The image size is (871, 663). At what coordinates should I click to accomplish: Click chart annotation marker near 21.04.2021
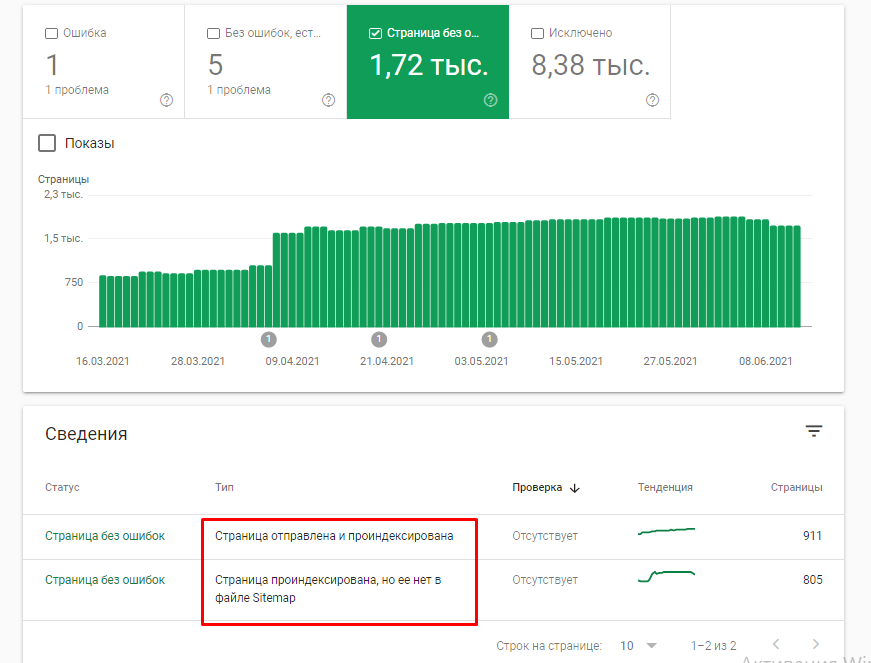point(378,339)
